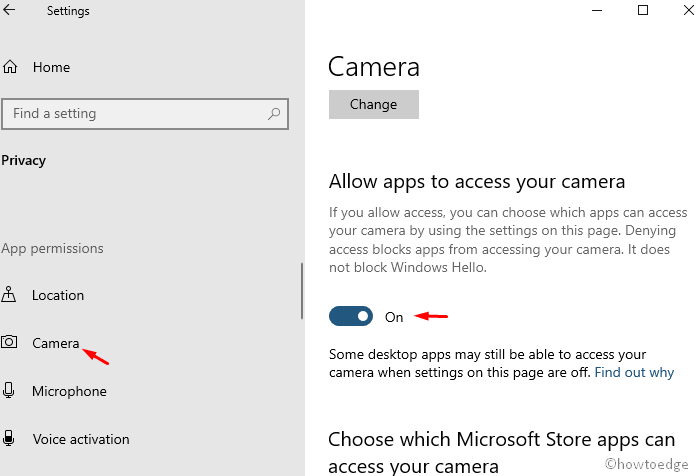This screenshot has width=697, height=476.
Task: Open the Home settings page
Action: tap(51, 67)
